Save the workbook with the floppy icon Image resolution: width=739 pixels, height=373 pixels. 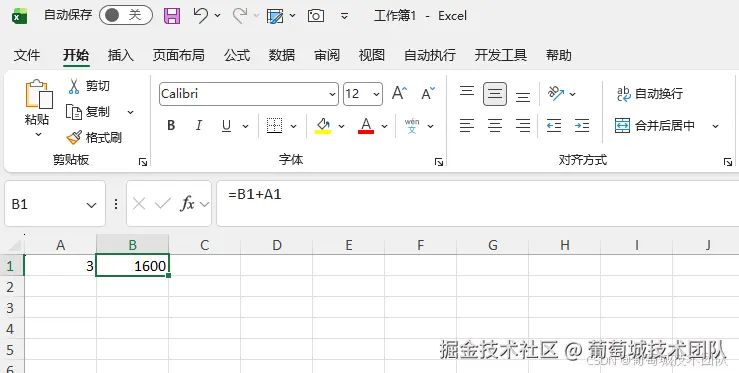coord(172,16)
